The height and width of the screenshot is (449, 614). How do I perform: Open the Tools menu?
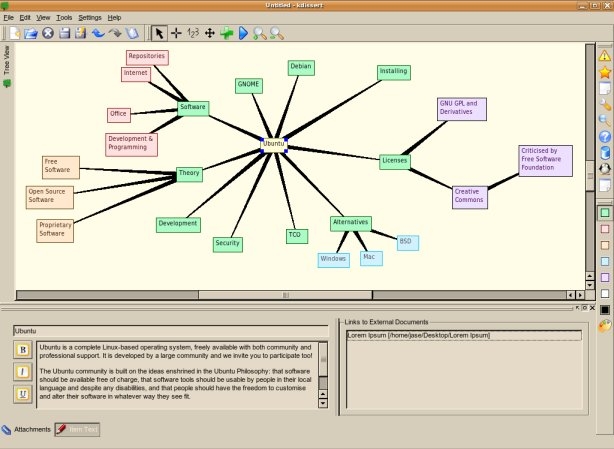tap(64, 18)
